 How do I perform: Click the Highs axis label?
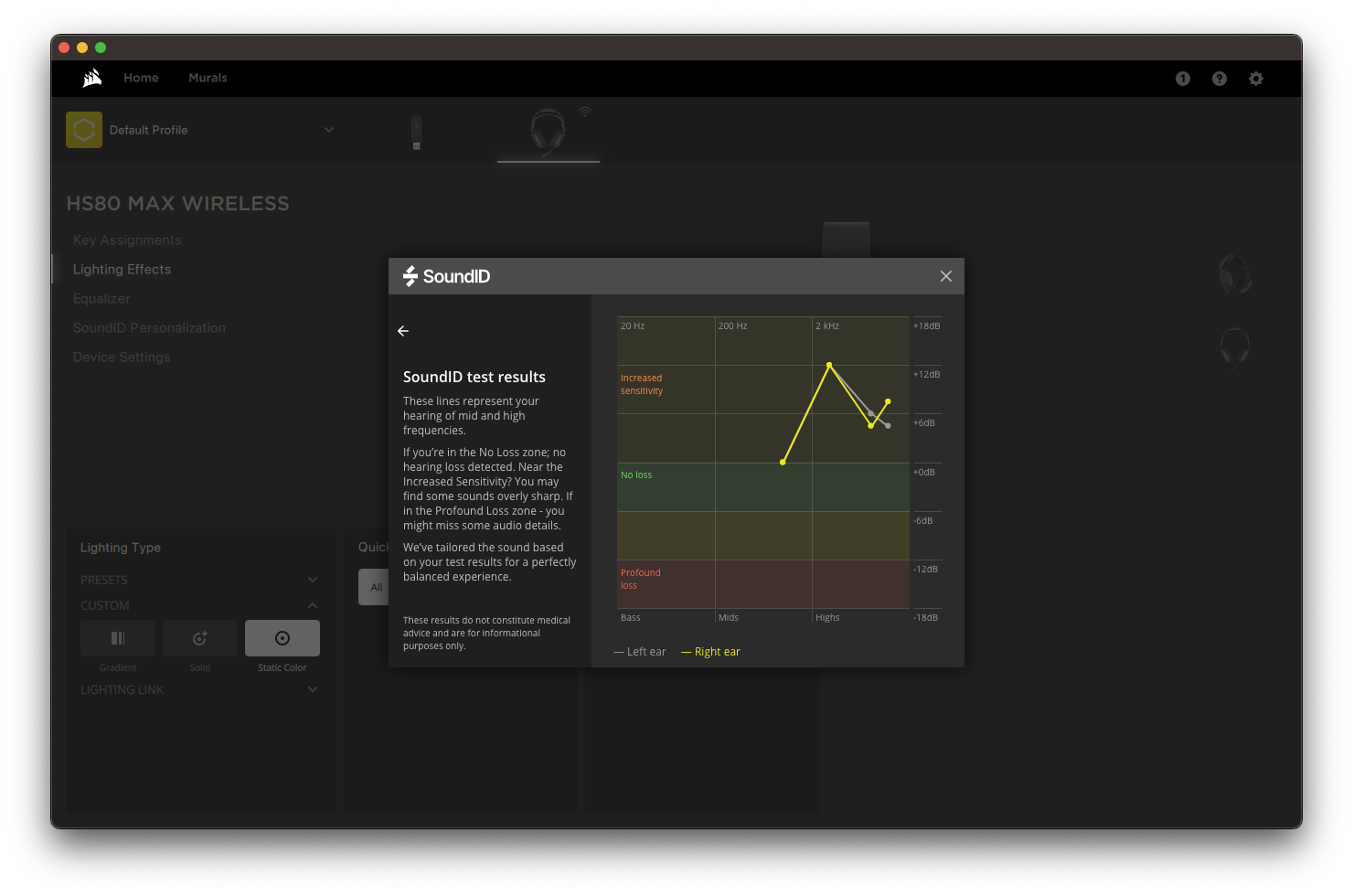[827, 618]
